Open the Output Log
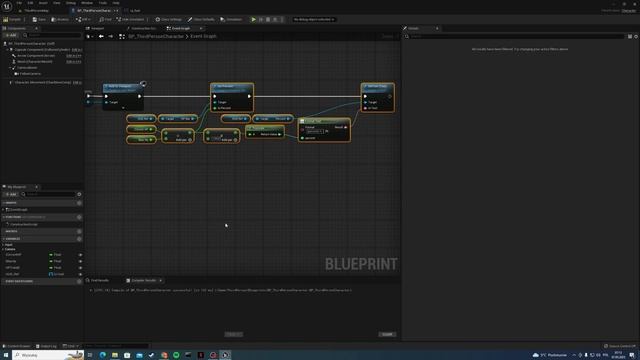Image resolution: width=640 pixels, height=360 pixels. click(x=46, y=346)
